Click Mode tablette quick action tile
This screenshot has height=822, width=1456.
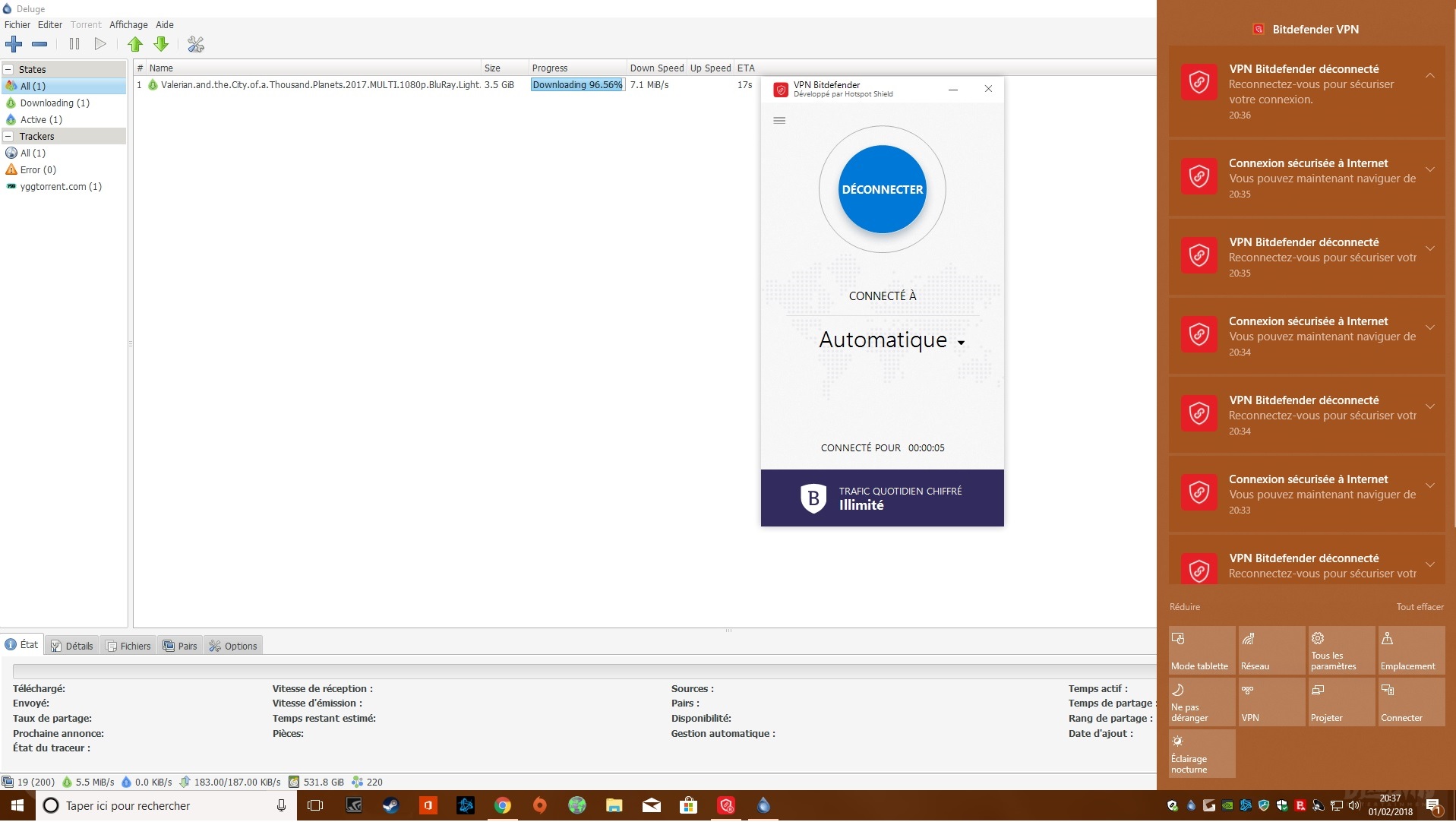pyautogui.click(x=1202, y=650)
